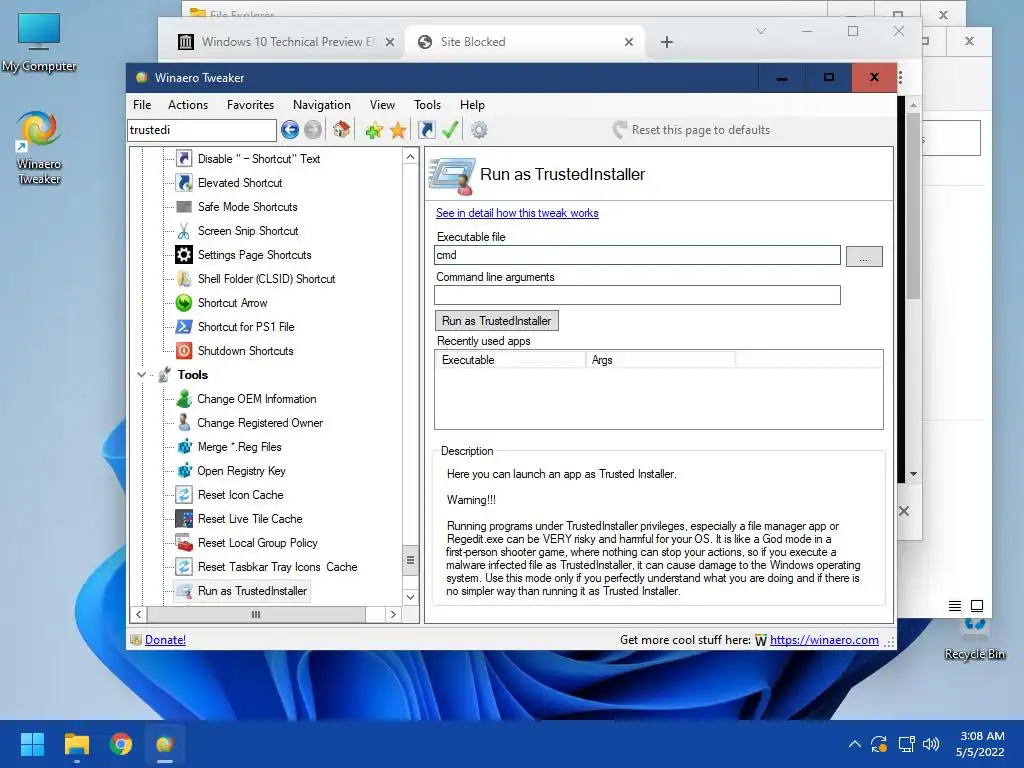Click the search box containing trustedi

[202, 130]
